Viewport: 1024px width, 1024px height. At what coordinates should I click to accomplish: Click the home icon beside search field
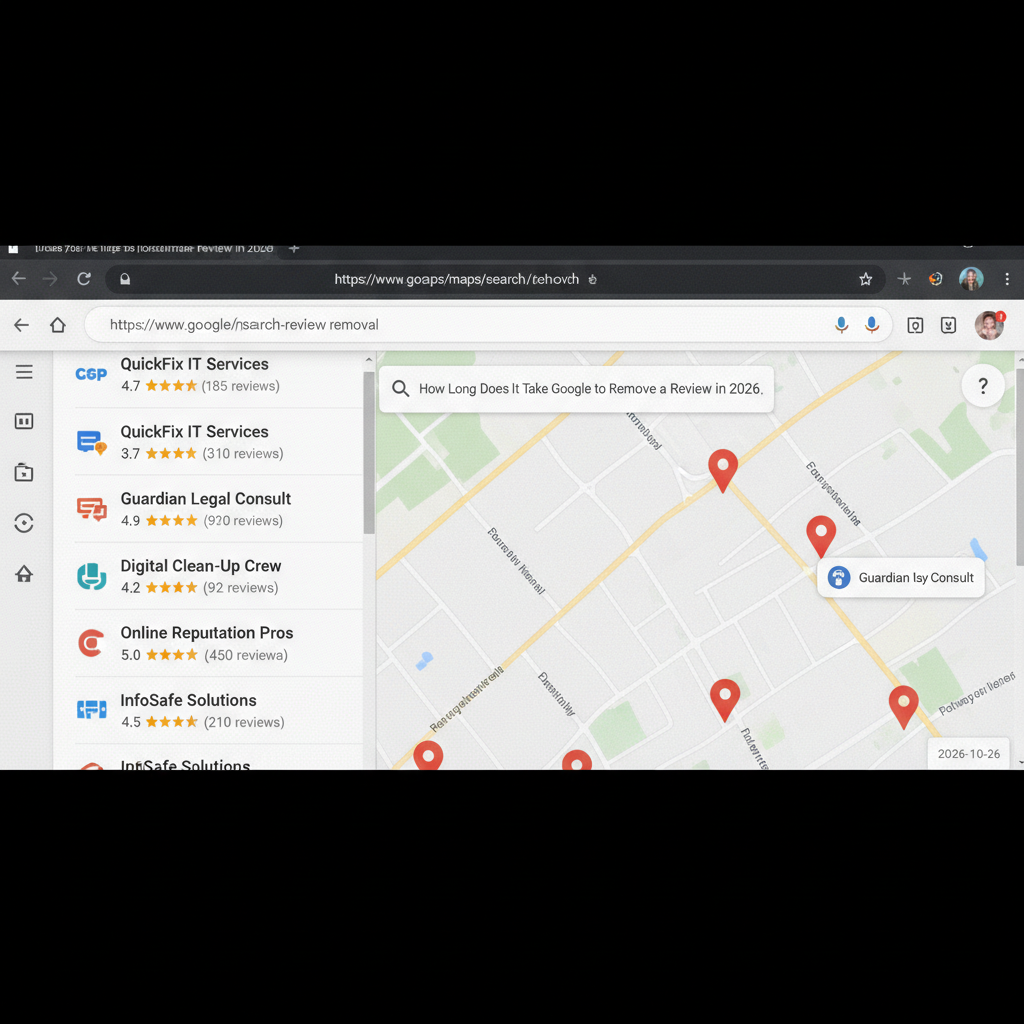click(57, 325)
